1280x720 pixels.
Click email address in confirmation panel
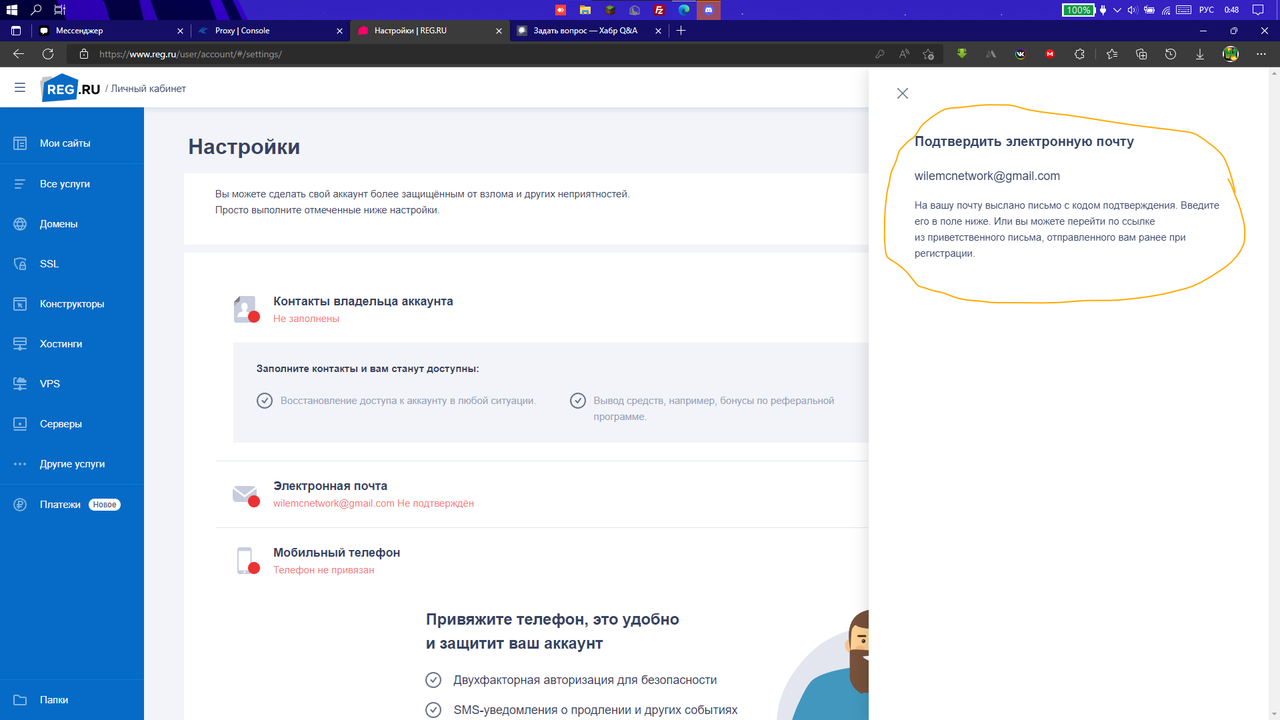[x=987, y=176]
